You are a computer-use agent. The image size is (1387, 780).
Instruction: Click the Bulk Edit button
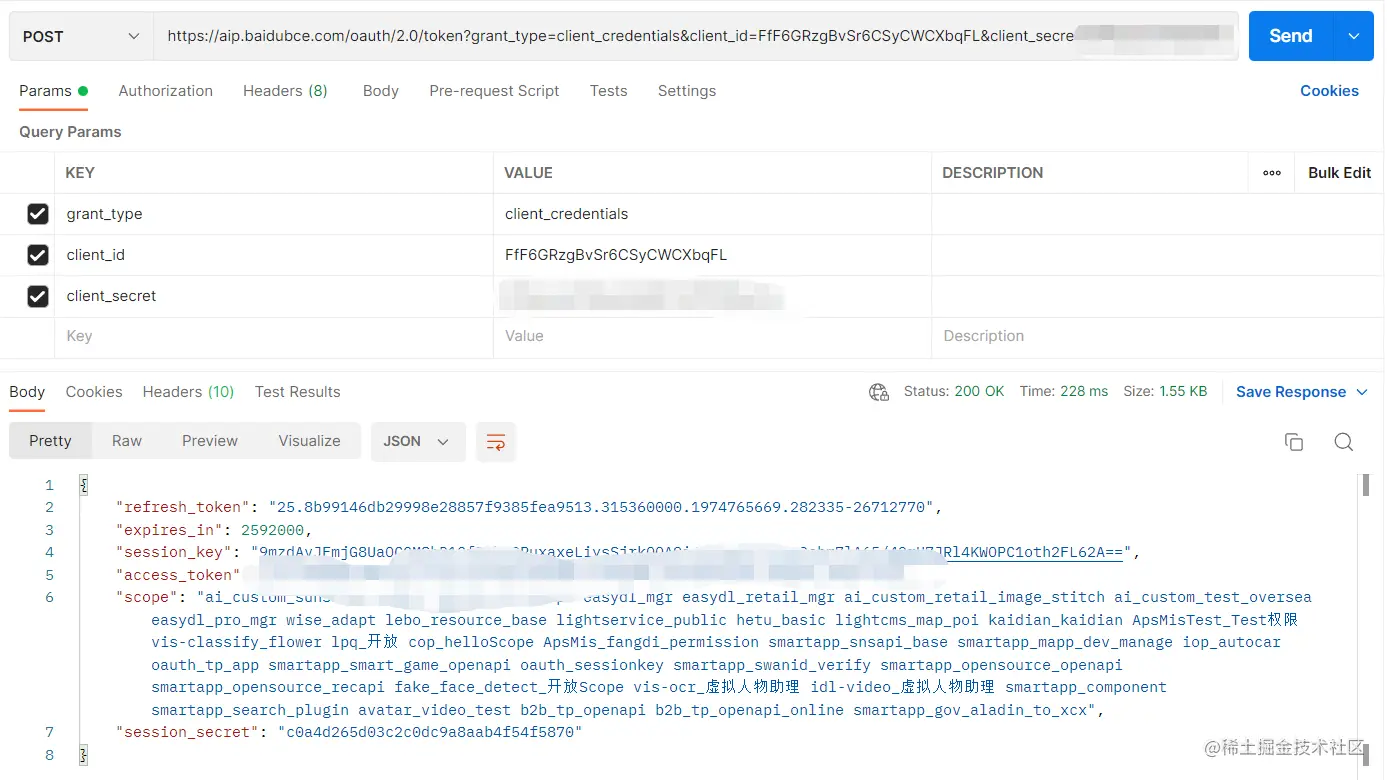click(1339, 173)
